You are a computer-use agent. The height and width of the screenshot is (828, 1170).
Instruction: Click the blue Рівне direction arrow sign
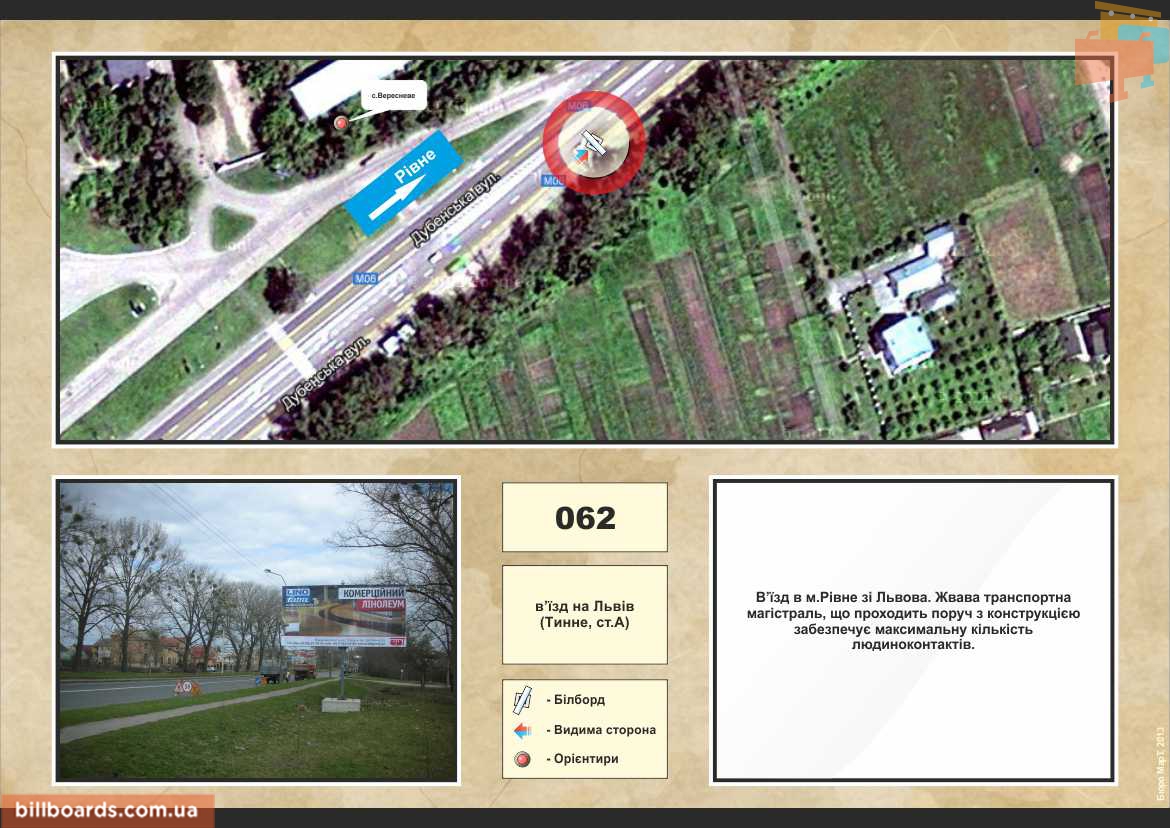coord(404,183)
